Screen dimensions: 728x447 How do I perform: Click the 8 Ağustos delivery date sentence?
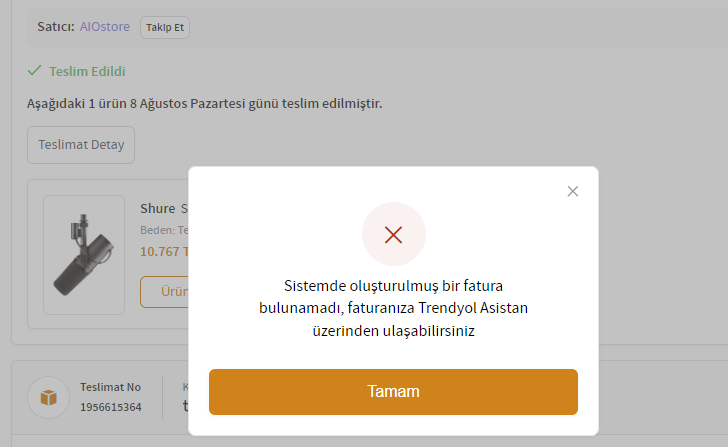click(x=205, y=103)
